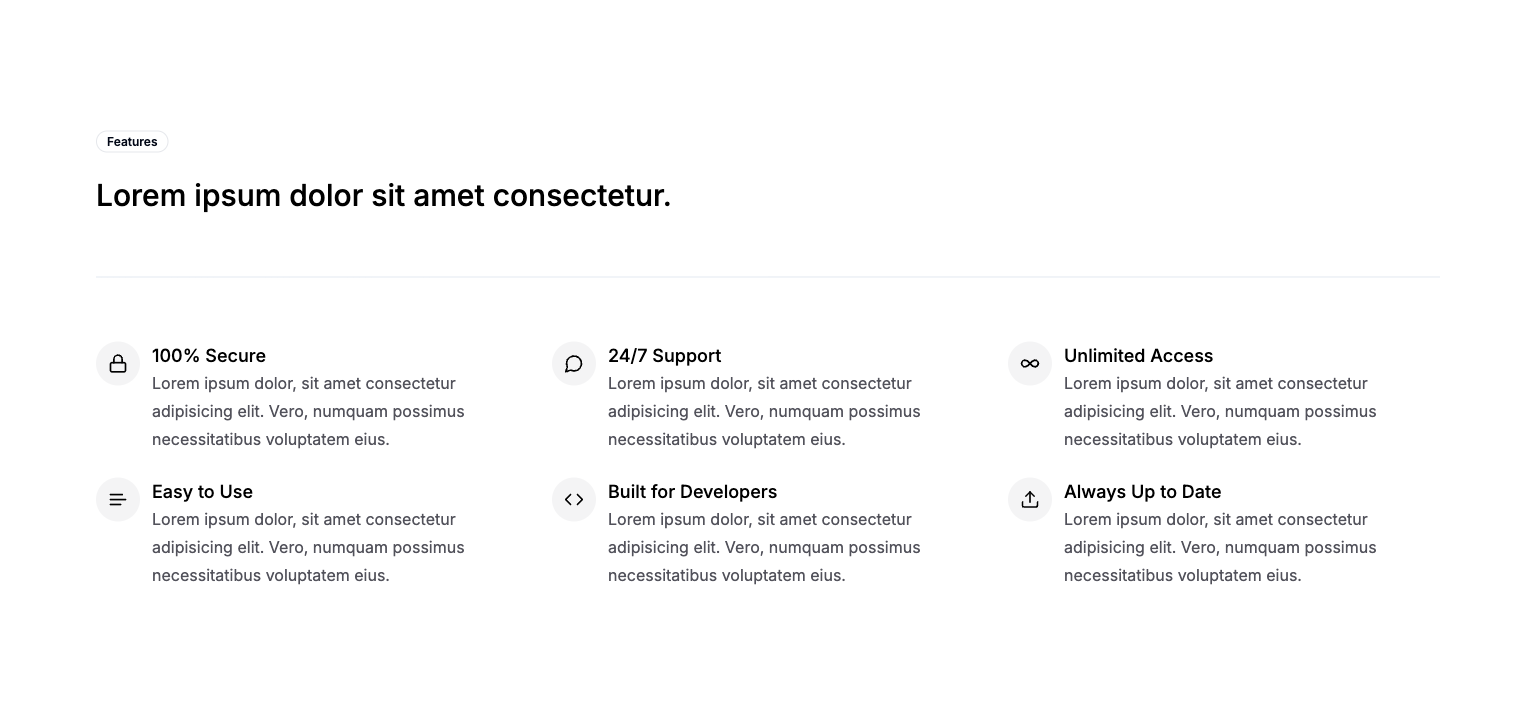1536x718 pixels.
Task: Click the text-lines icon beside Easy to Use
Action: point(118,499)
